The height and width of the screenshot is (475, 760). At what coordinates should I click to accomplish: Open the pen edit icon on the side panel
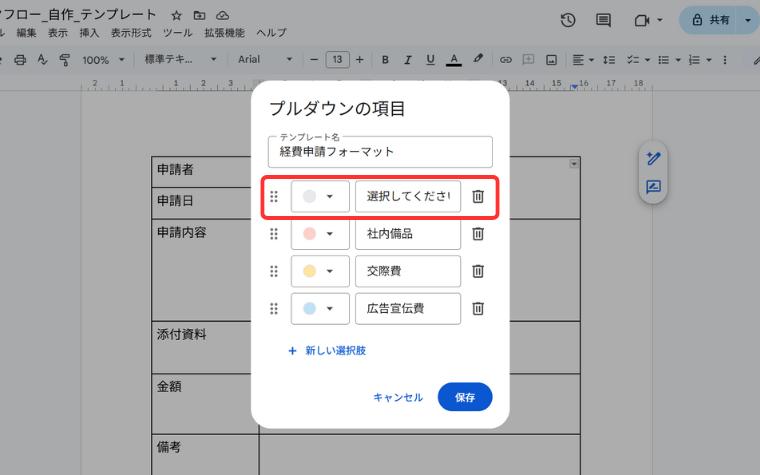tap(653, 158)
